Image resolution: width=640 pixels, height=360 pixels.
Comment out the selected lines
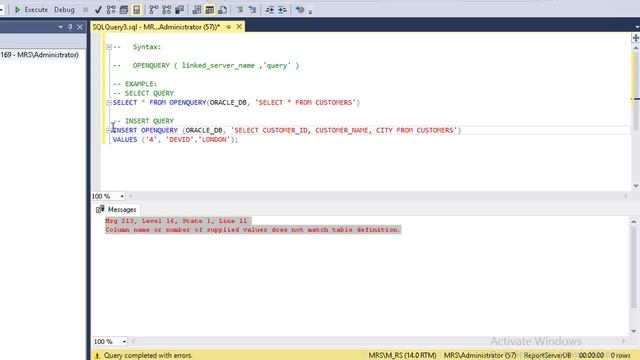click(240, 9)
